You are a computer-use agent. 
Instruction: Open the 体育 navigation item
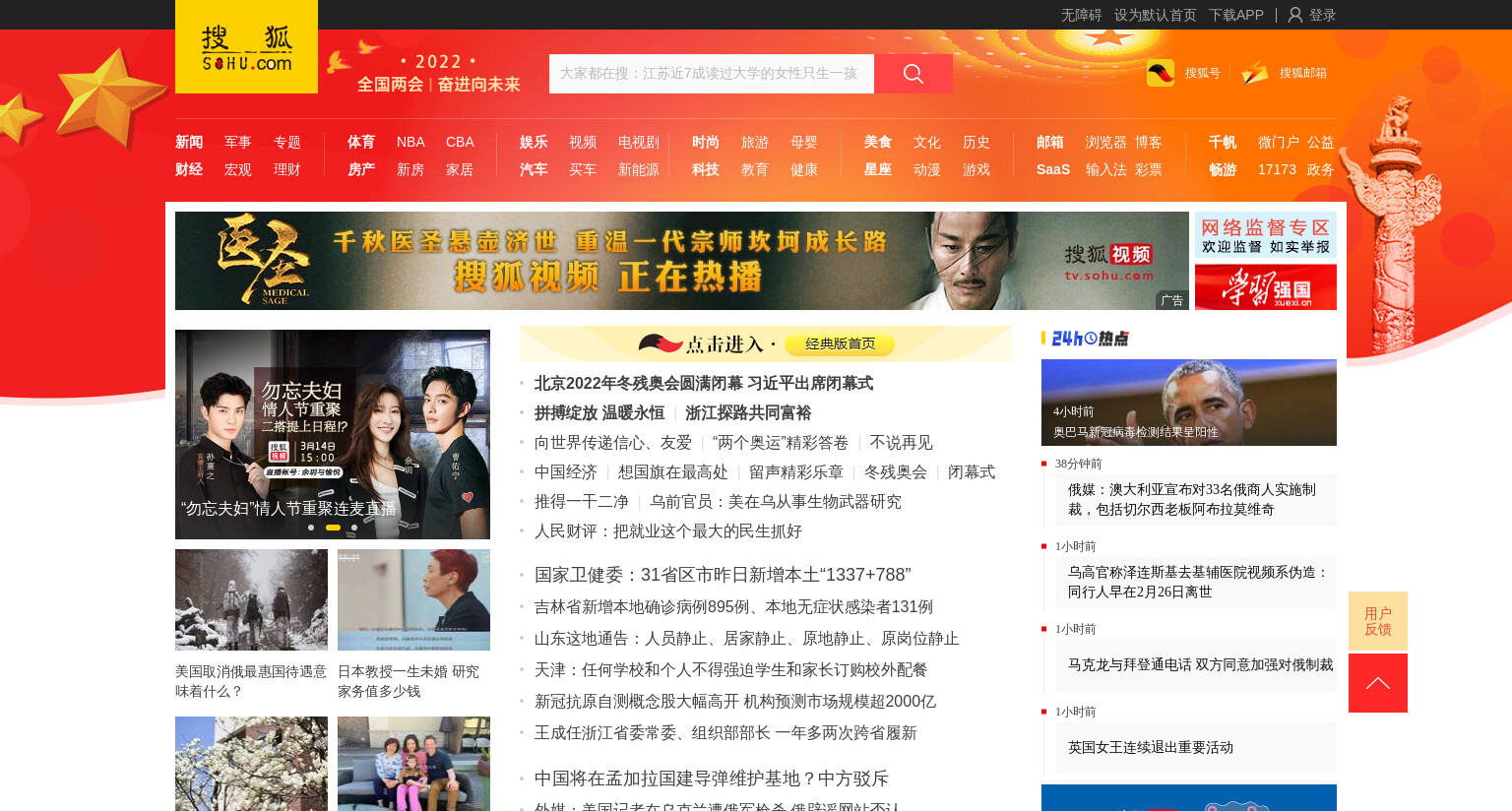click(361, 142)
